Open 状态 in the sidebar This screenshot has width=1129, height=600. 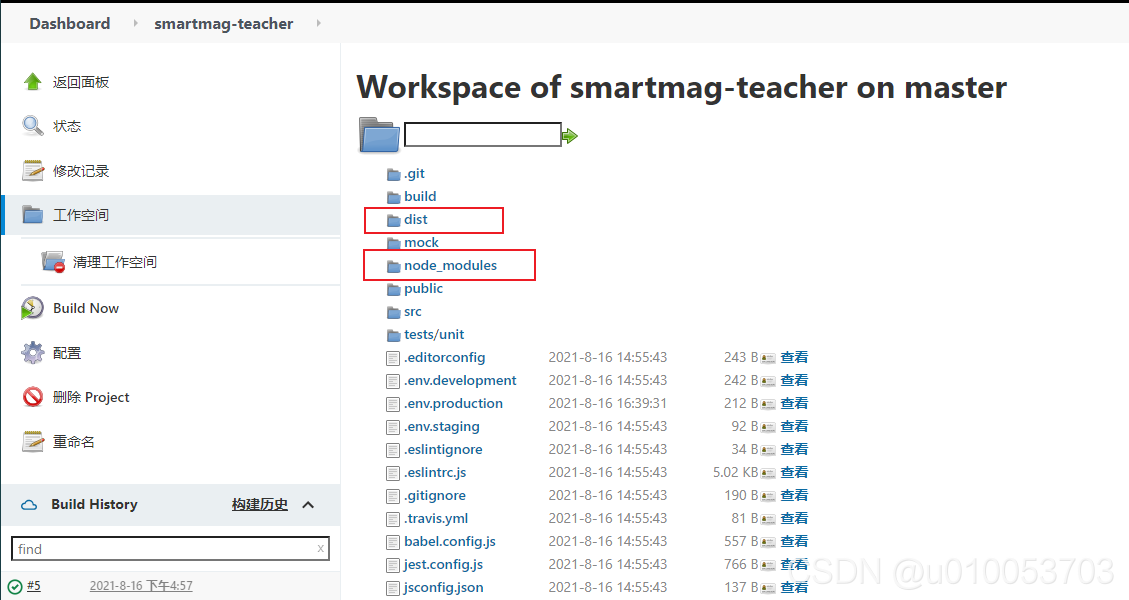click(x=67, y=126)
